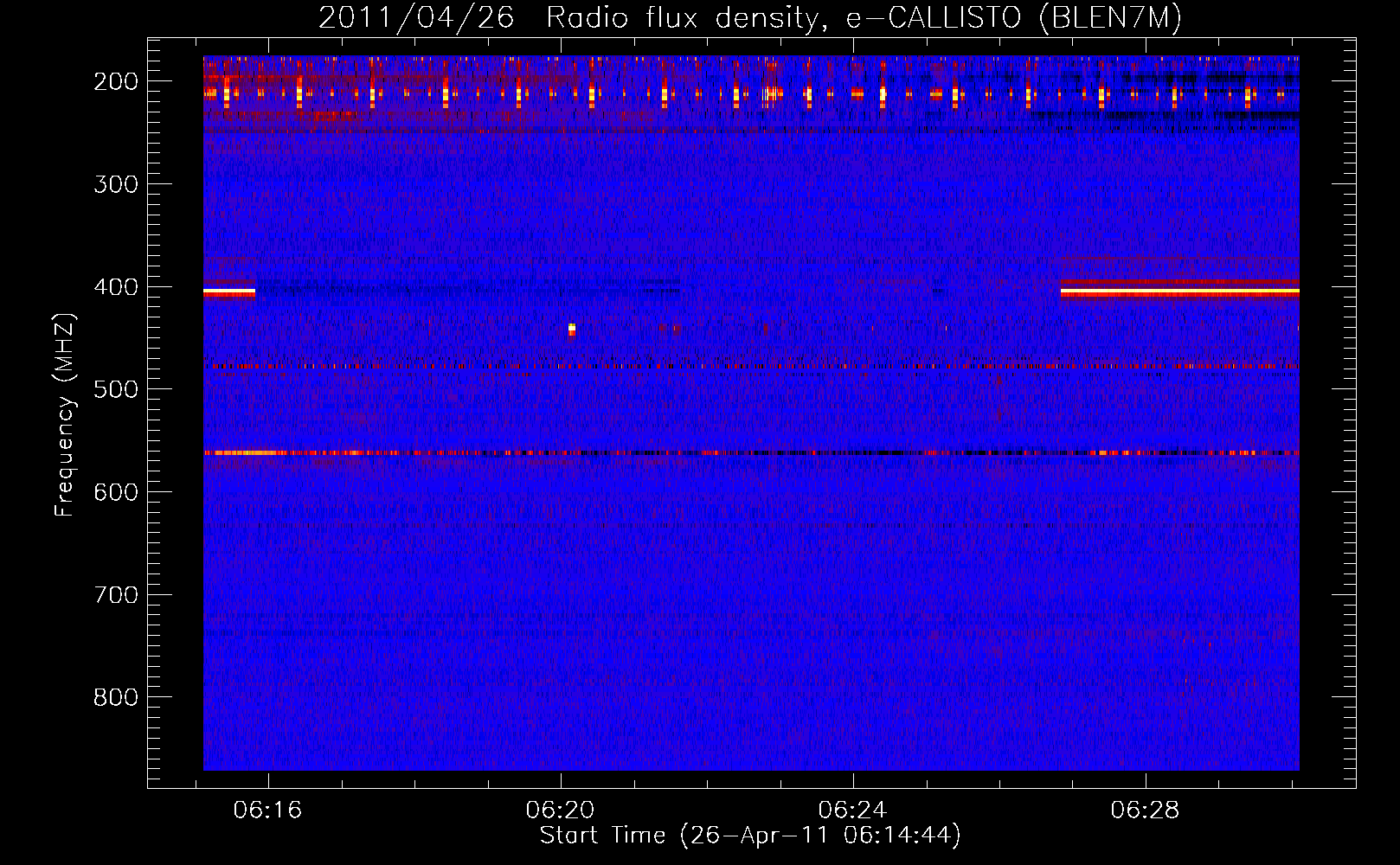This screenshot has width=1400, height=865.
Task: Click the 06:24 time tick label
Action: pyautogui.click(x=852, y=811)
